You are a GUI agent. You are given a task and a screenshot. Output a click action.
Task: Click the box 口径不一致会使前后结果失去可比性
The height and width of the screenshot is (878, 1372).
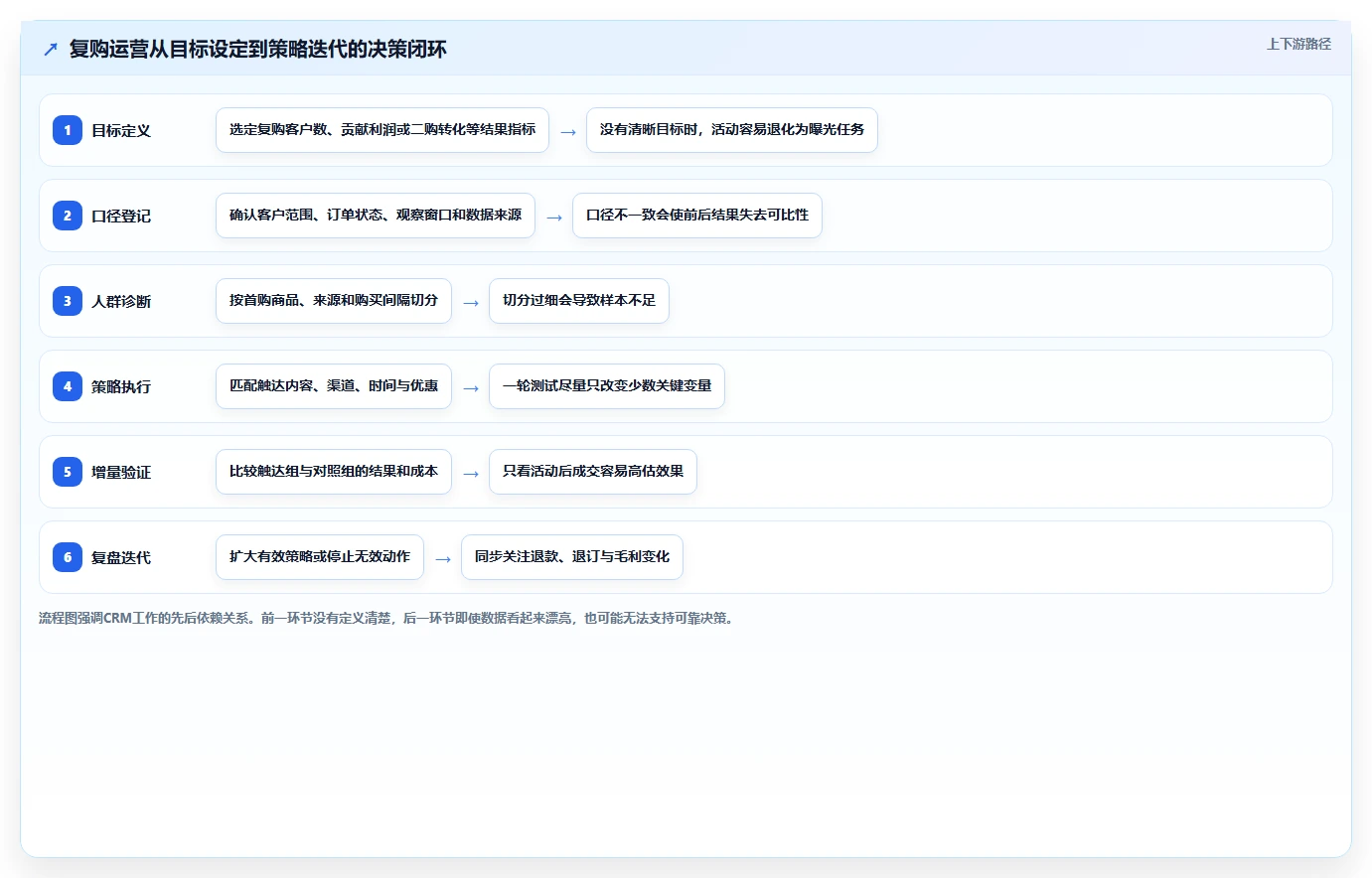[x=697, y=216]
